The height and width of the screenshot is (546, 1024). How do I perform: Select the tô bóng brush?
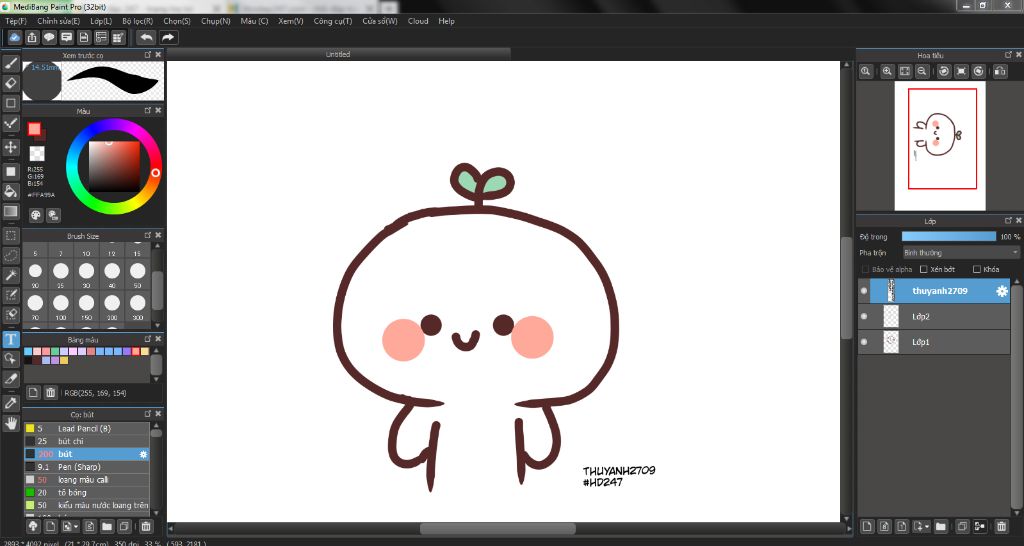[87, 492]
